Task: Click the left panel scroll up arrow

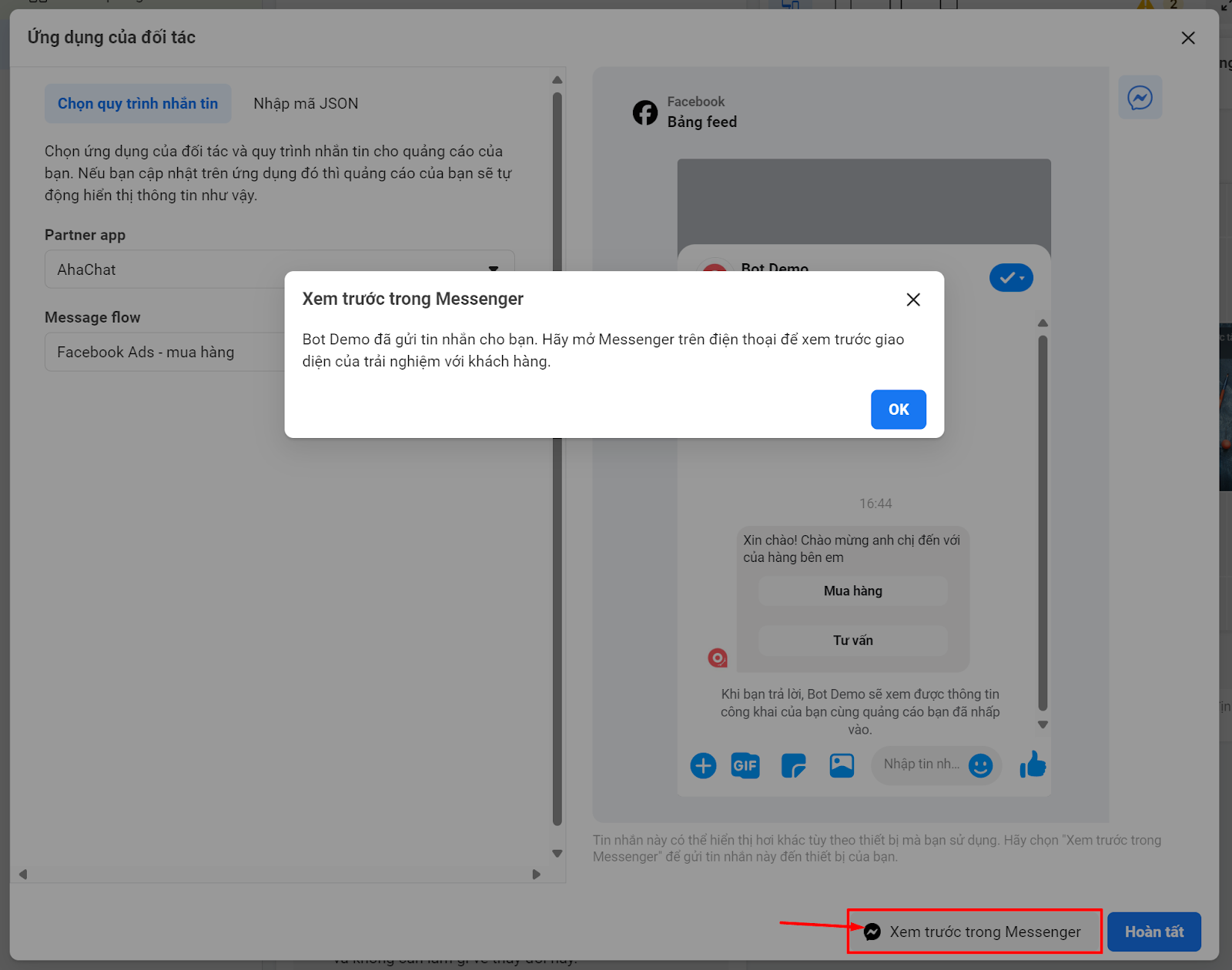Action: click(557, 80)
